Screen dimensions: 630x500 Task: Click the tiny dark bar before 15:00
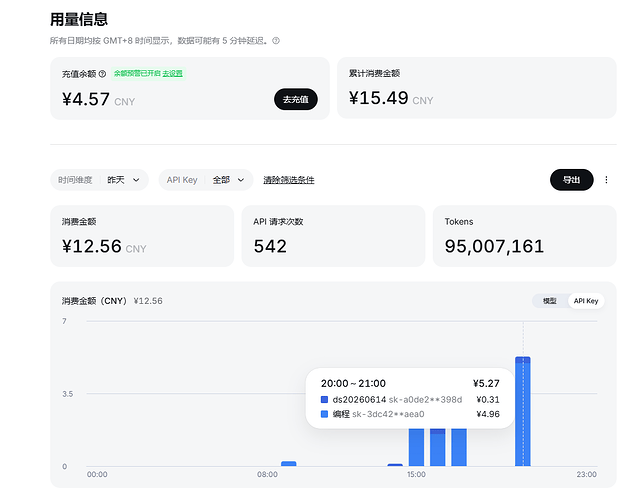[x=395, y=465]
